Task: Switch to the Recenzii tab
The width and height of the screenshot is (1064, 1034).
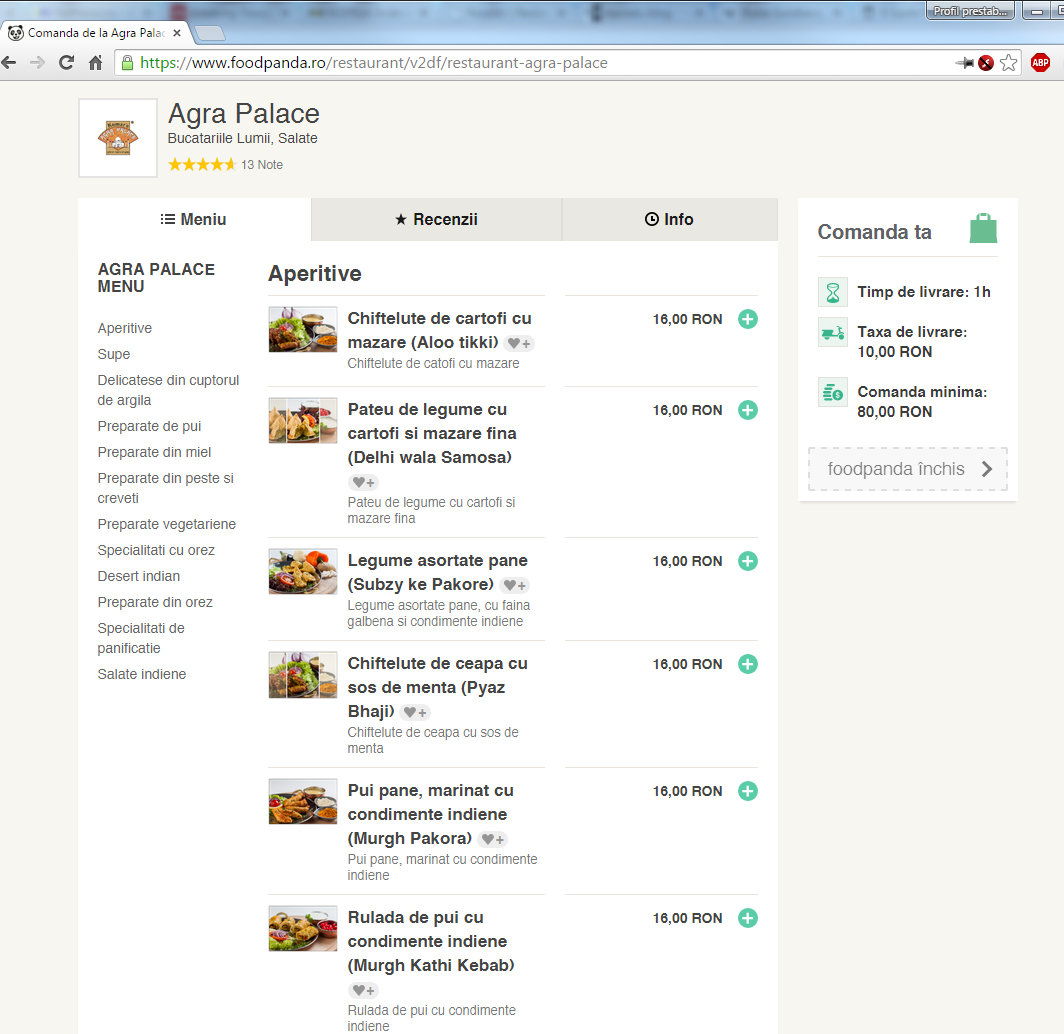Action: pos(436,219)
